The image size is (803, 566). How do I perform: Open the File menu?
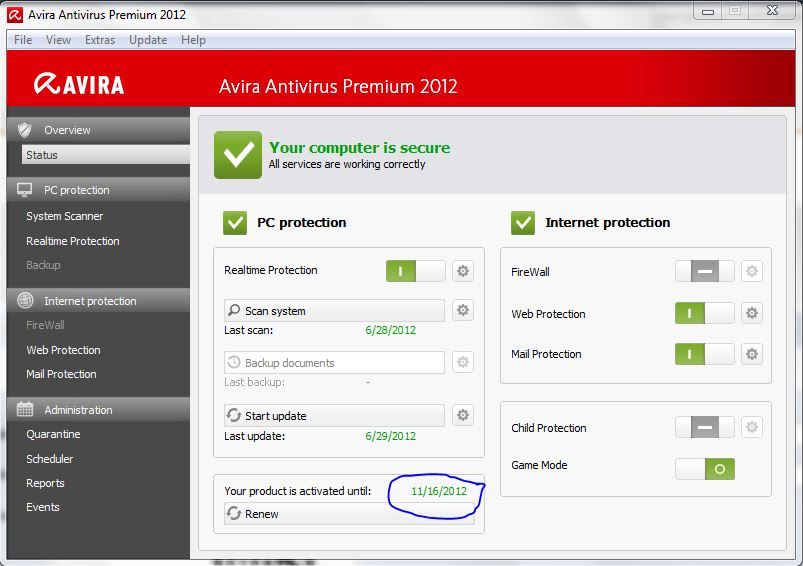pos(23,40)
